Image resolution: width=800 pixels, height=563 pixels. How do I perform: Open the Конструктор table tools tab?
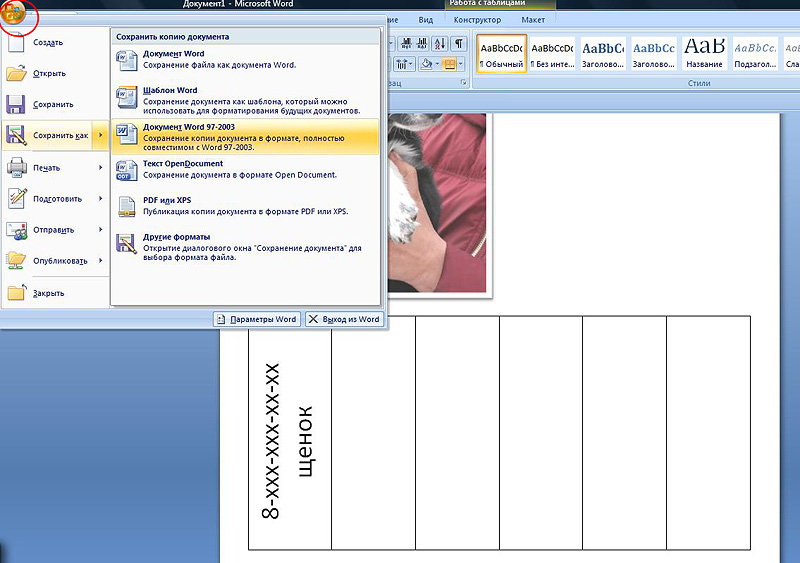pos(477,20)
